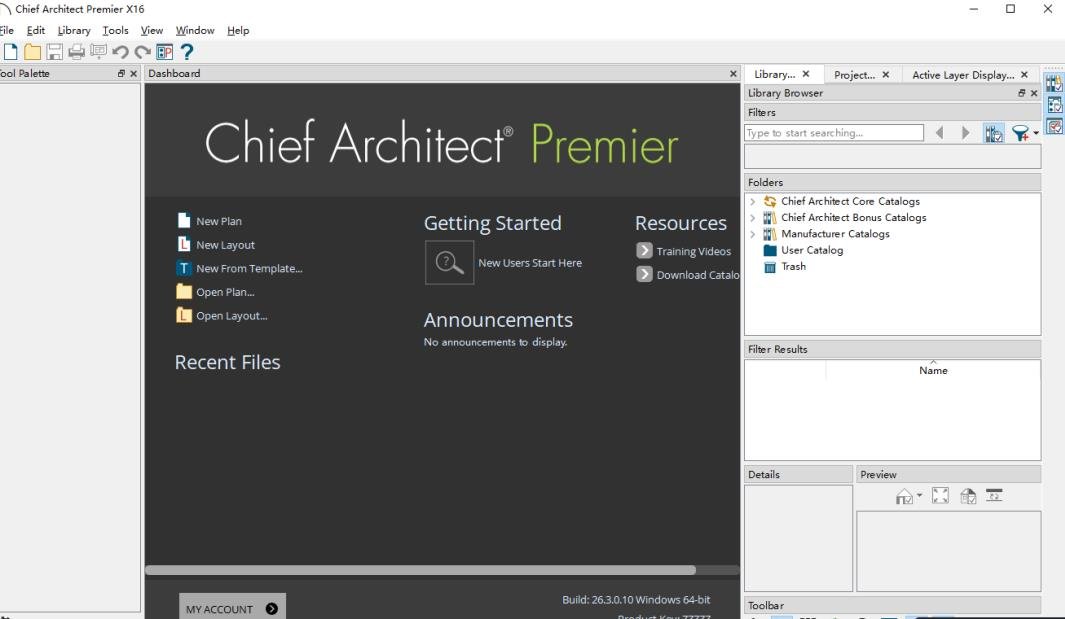Select Trash in the folder tree

click(793, 266)
